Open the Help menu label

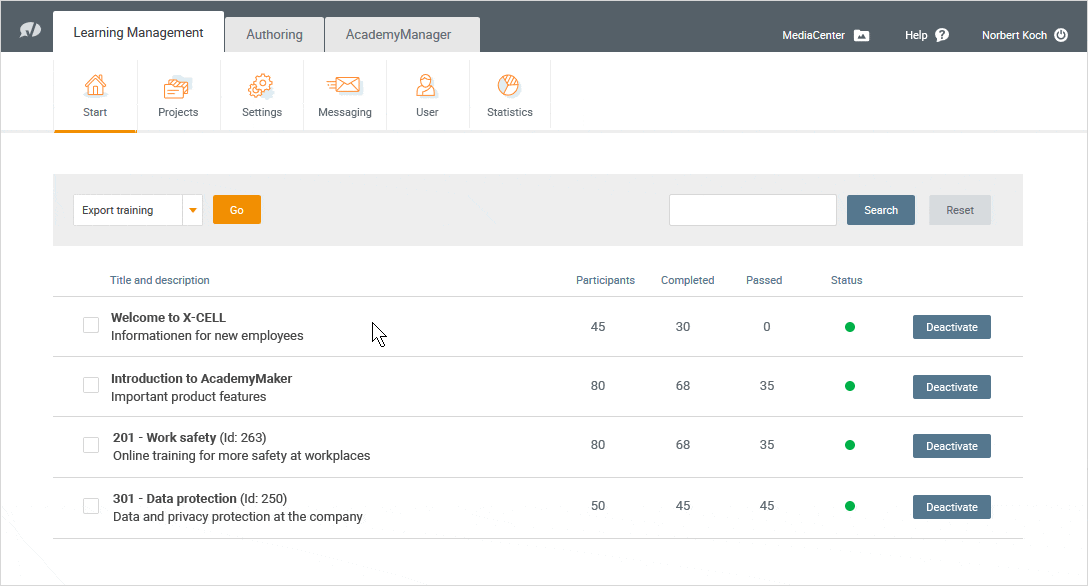click(916, 35)
